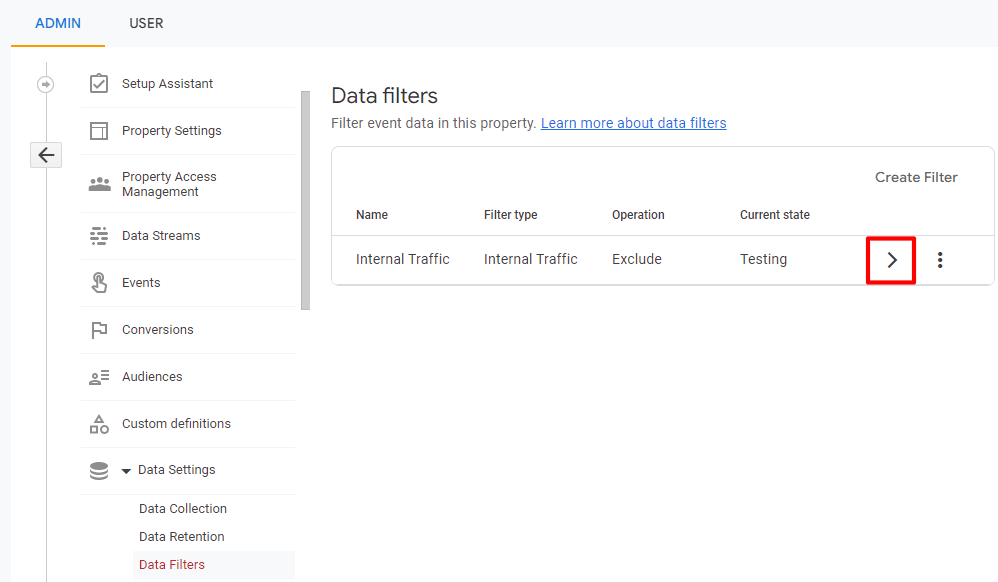Click the Property Settings icon

[x=99, y=130]
